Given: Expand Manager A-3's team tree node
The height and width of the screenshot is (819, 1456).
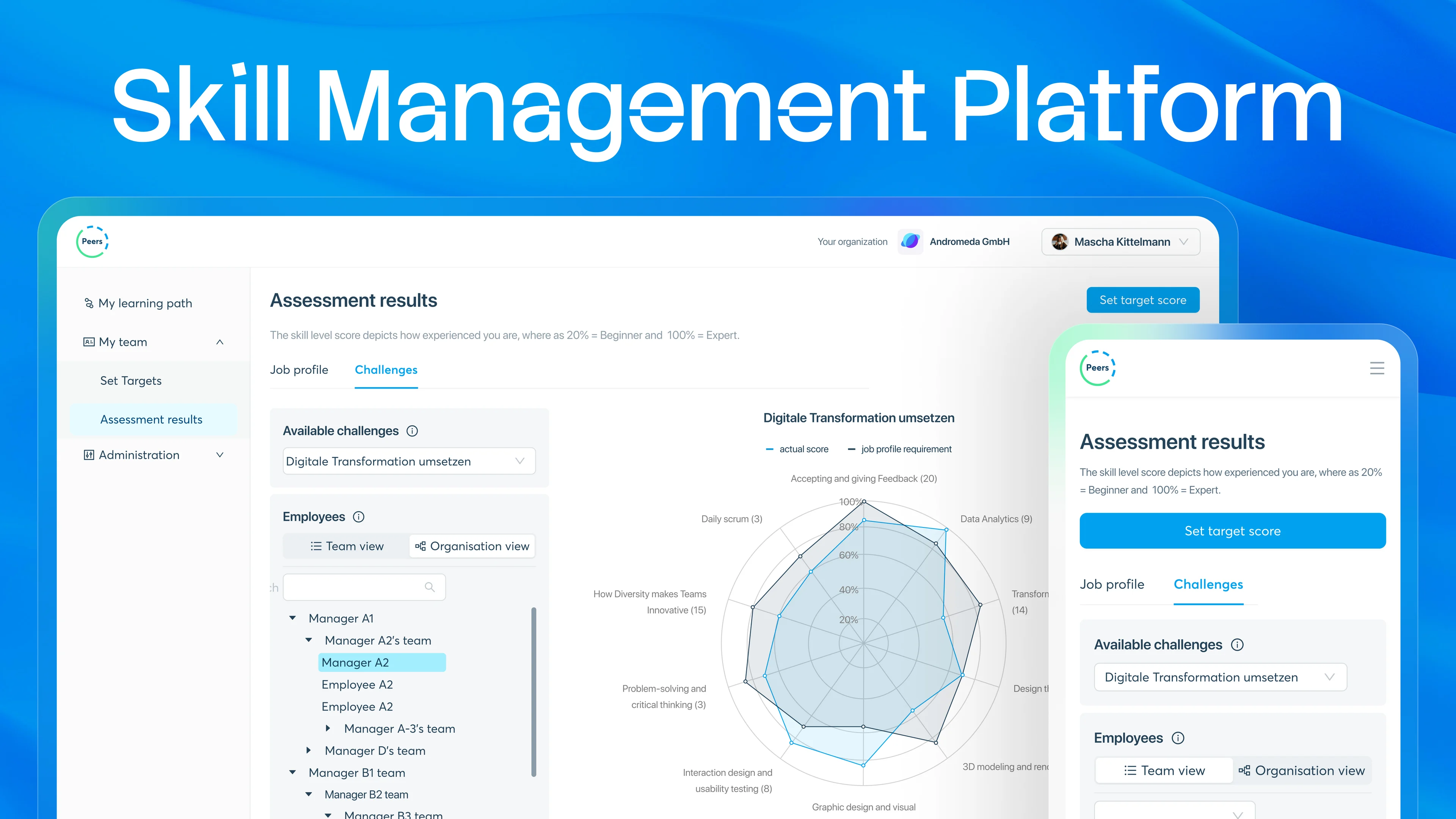Looking at the screenshot, I should (x=328, y=728).
